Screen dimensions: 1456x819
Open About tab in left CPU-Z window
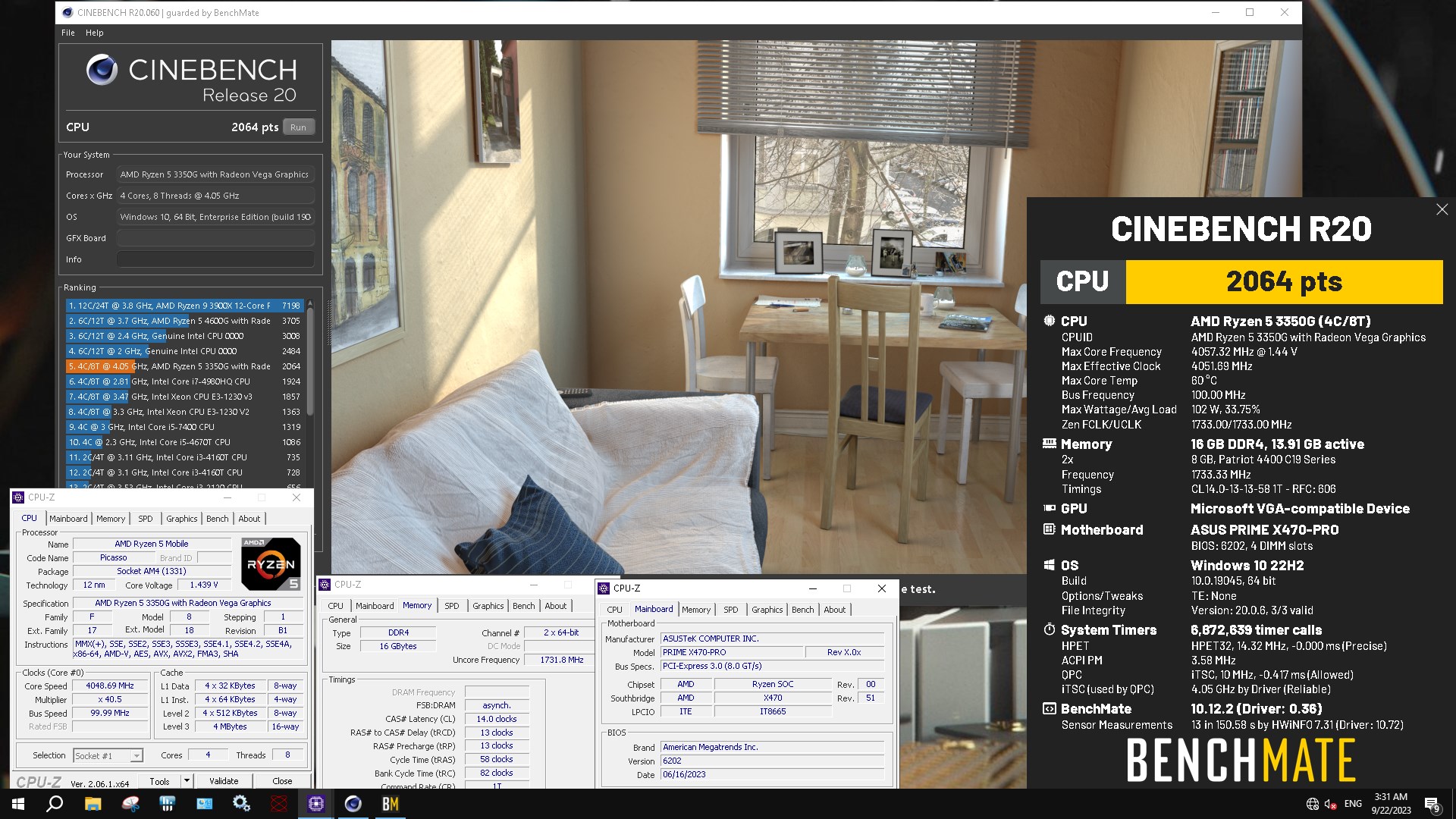pos(249,519)
